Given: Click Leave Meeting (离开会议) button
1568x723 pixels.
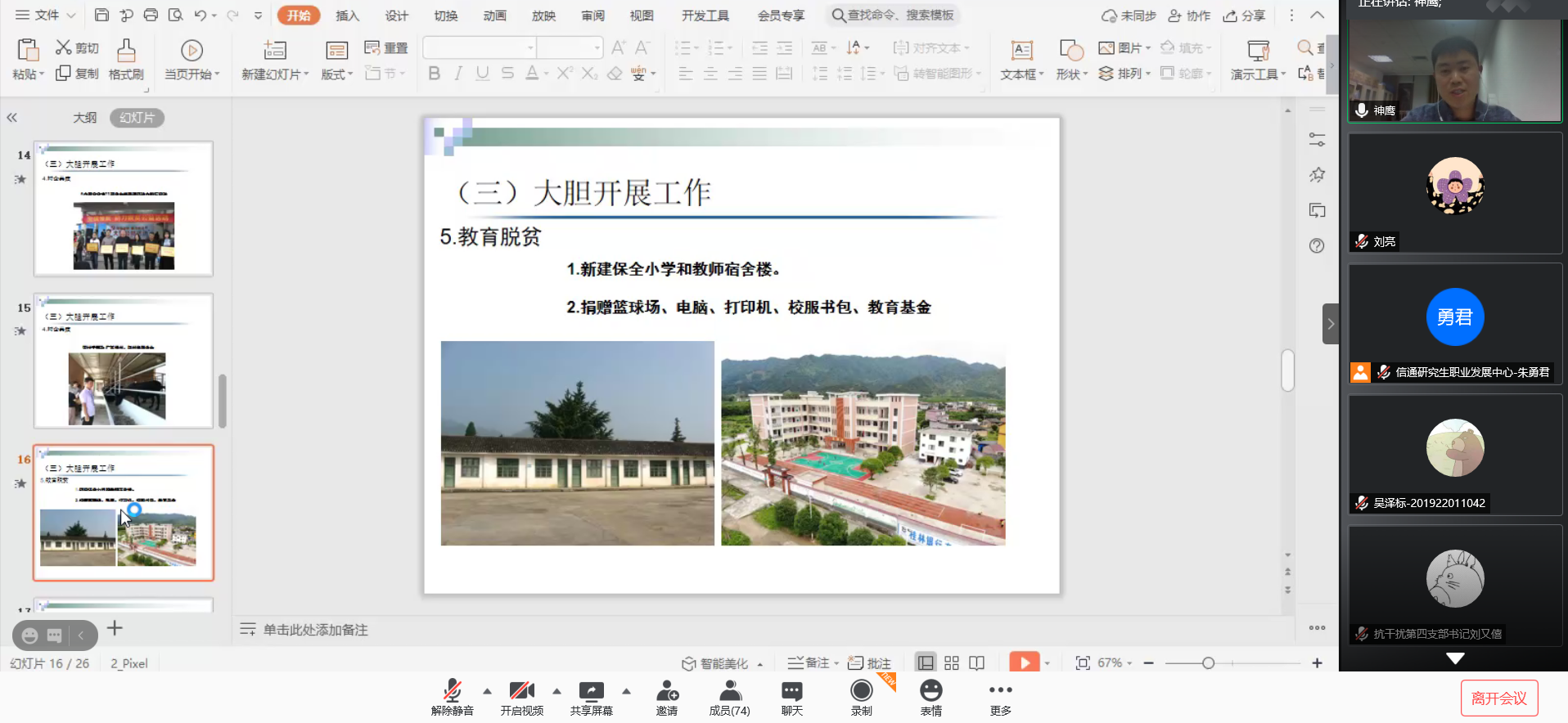Looking at the screenshot, I should (1498, 698).
